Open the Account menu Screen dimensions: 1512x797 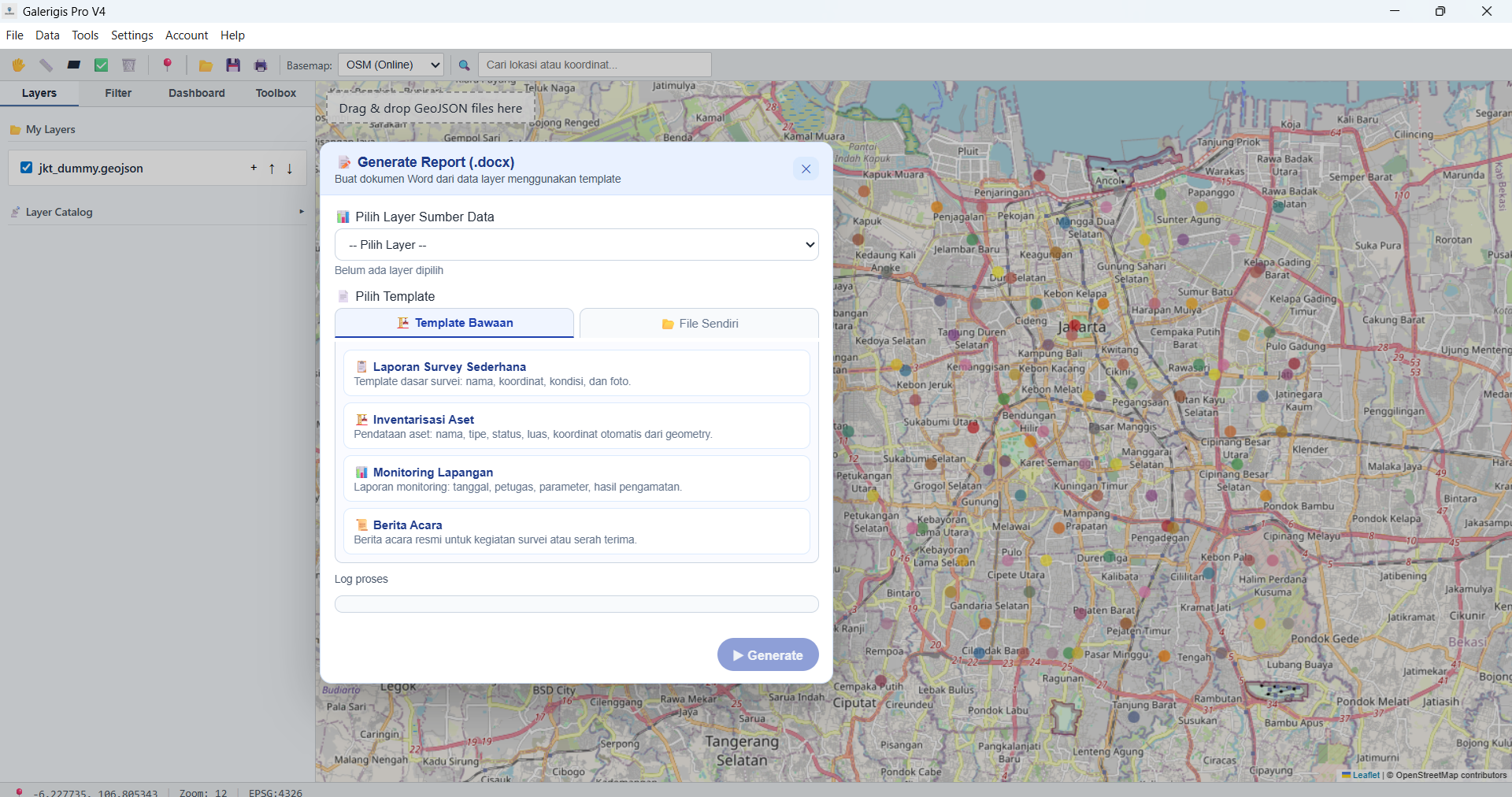[x=187, y=35]
